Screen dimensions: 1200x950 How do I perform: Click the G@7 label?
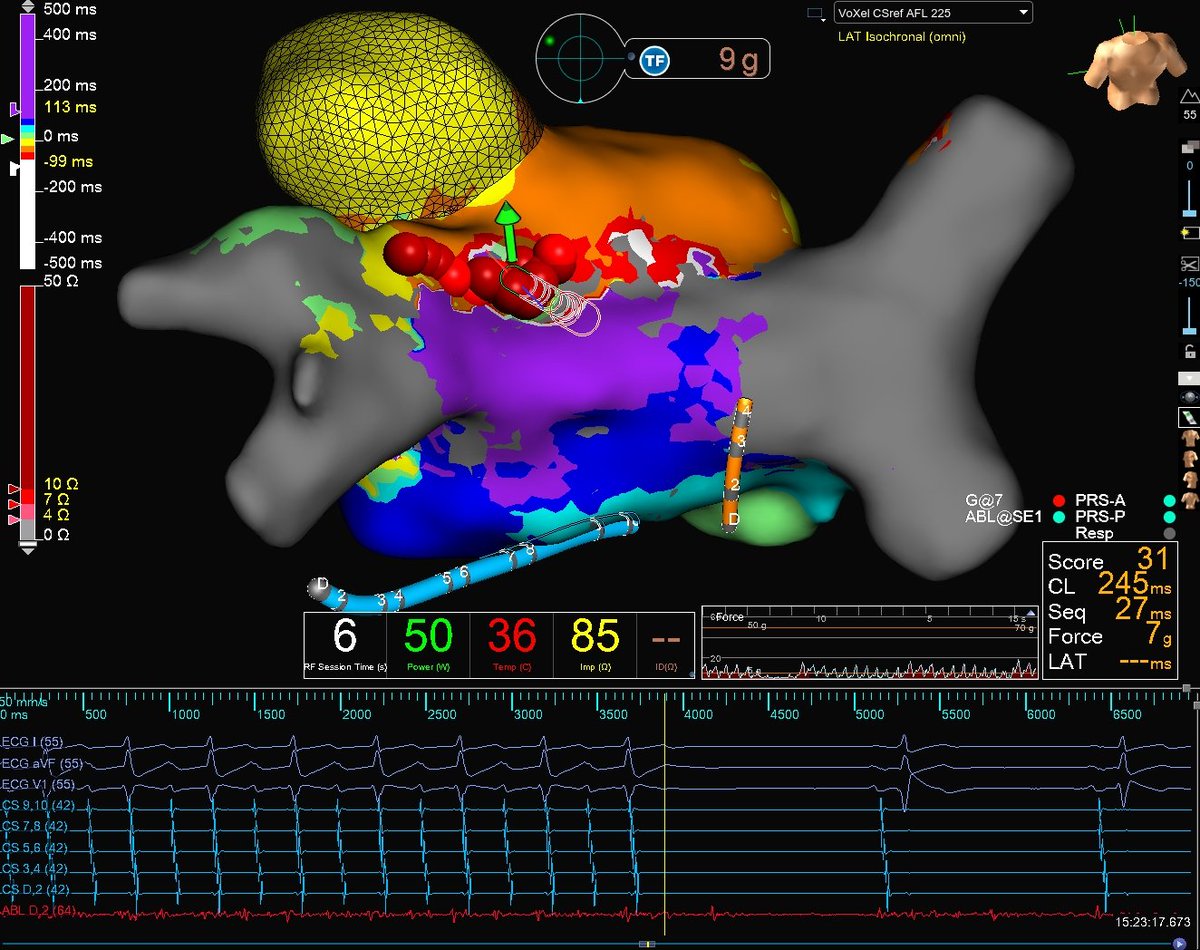coord(983,499)
